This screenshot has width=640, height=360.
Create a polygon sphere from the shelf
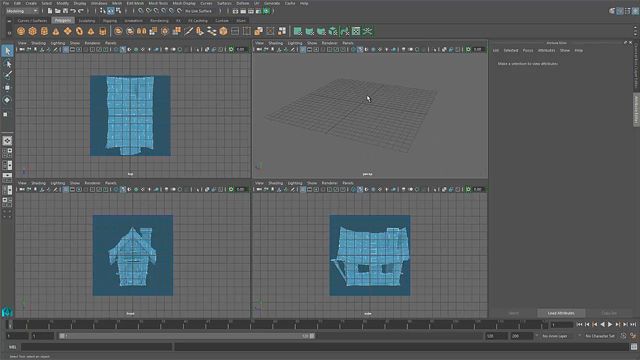(21, 31)
